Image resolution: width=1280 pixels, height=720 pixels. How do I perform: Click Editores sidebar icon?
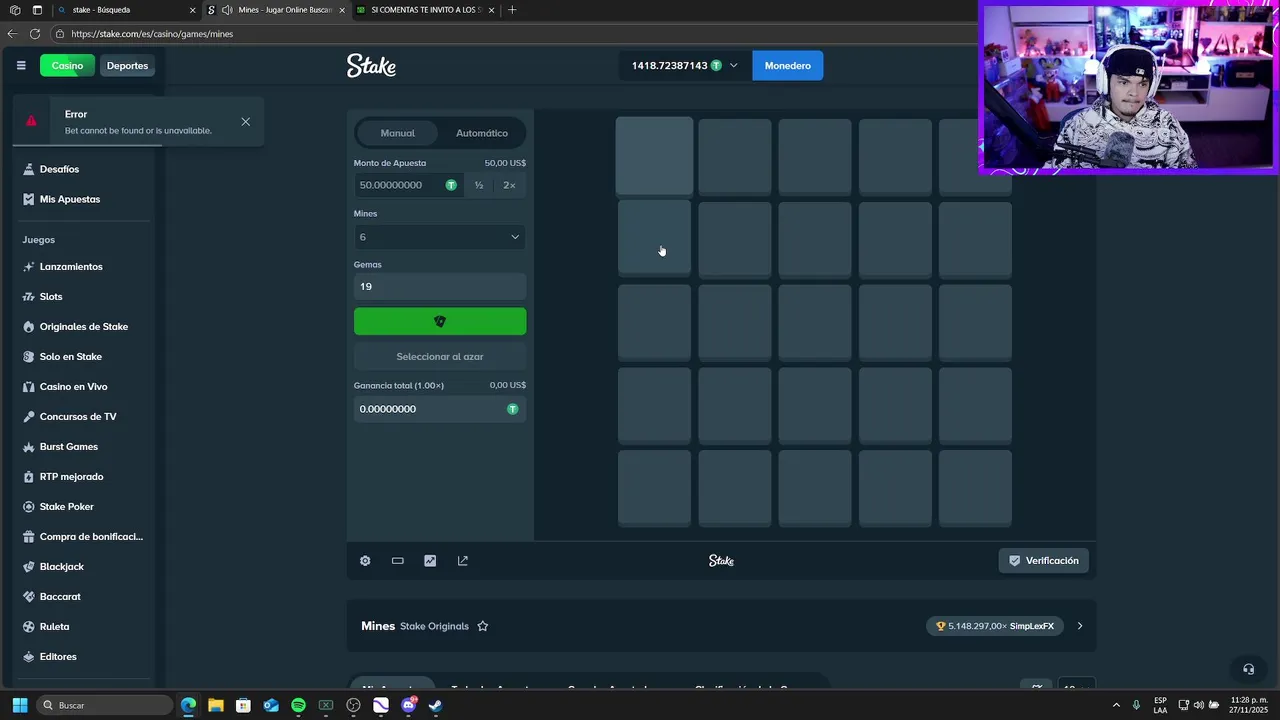click(29, 657)
